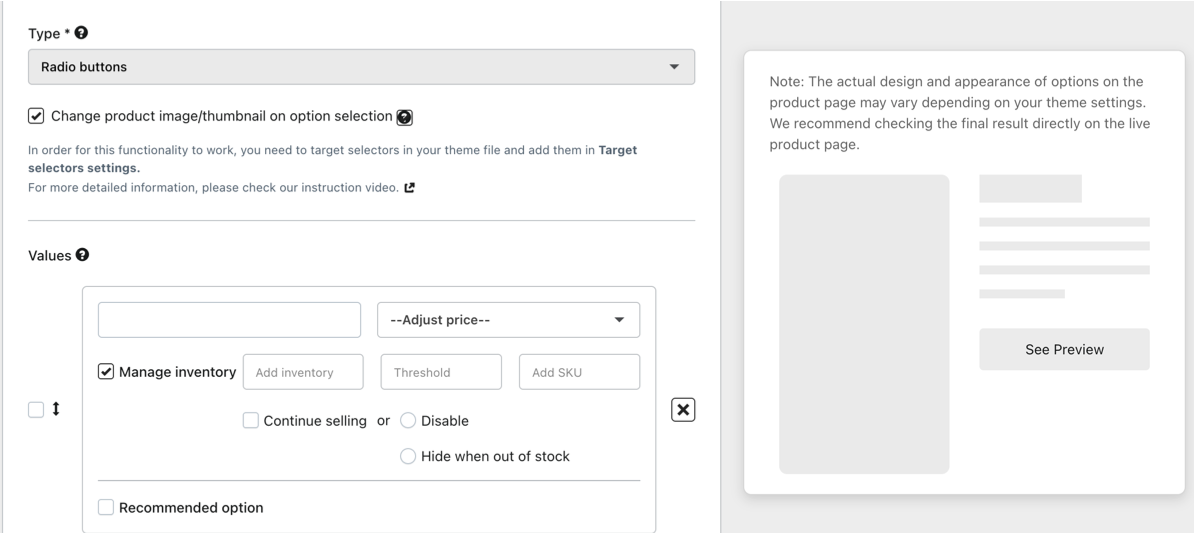
Task: Click the See Preview button
Action: pyautogui.click(x=1064, y=350)
